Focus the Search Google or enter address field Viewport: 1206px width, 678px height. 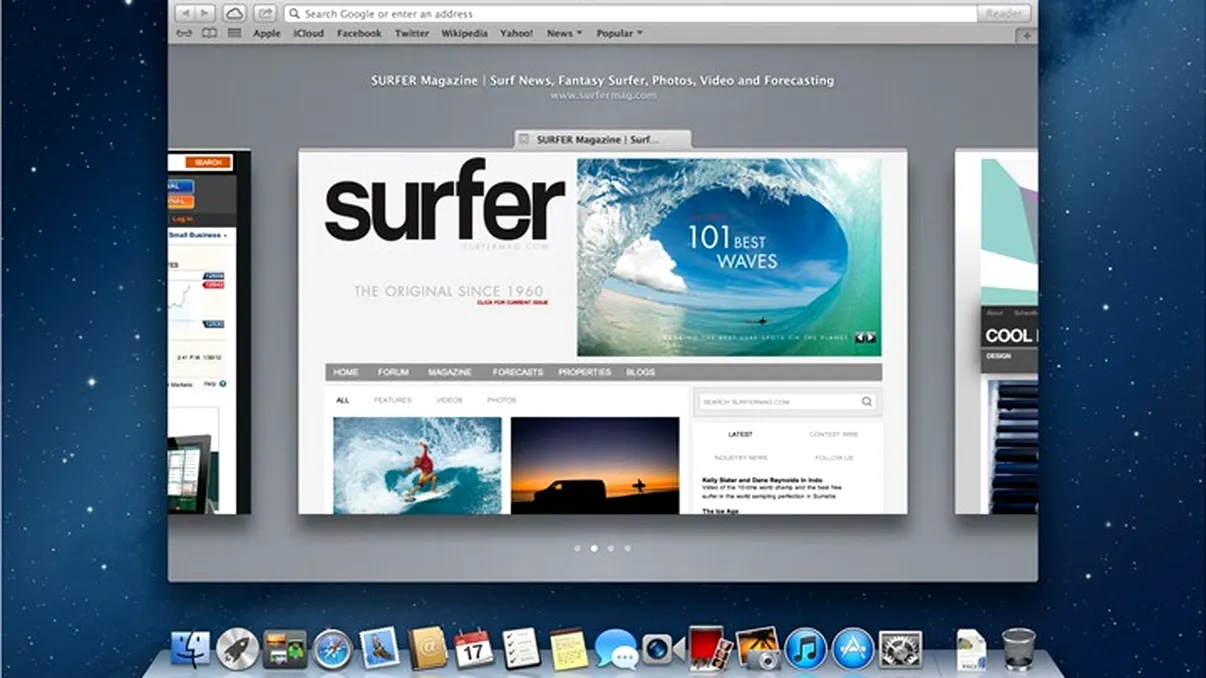click(631, 13)
